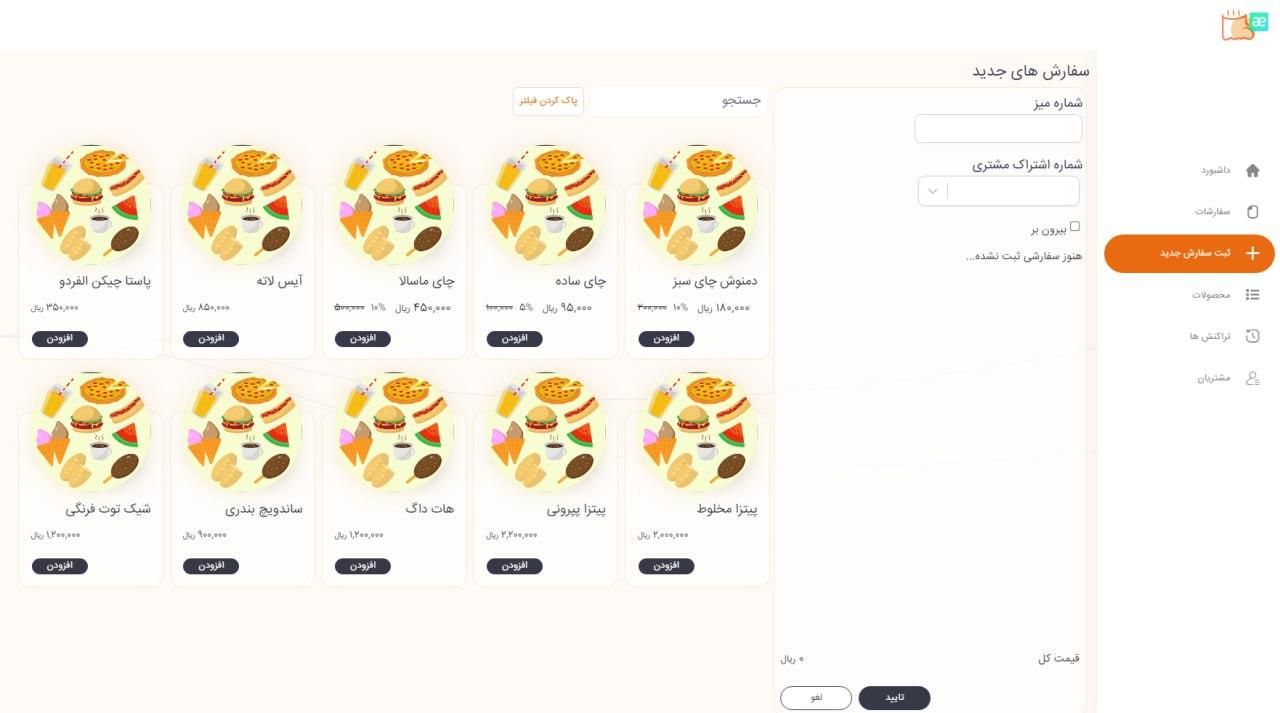Open products list icon in sidebar
This screenshot has width=1280, height=713.
[1252, 295]
